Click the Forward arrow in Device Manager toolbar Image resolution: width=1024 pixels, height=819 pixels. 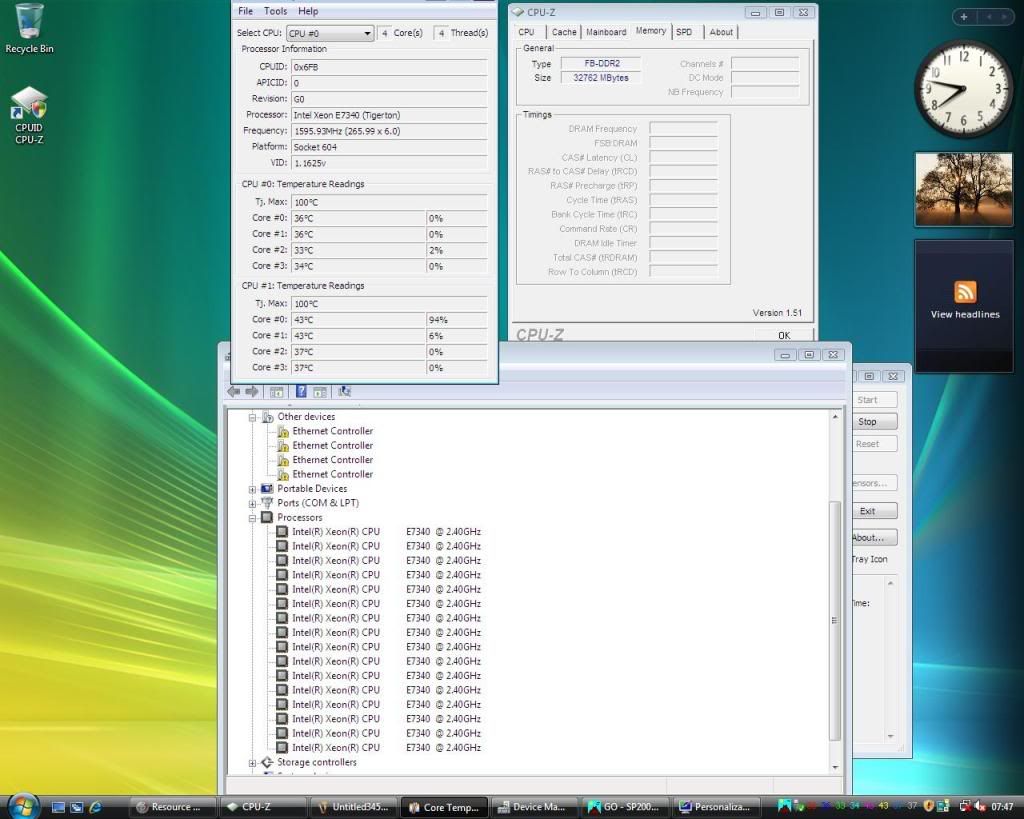[x=251, y=391]
